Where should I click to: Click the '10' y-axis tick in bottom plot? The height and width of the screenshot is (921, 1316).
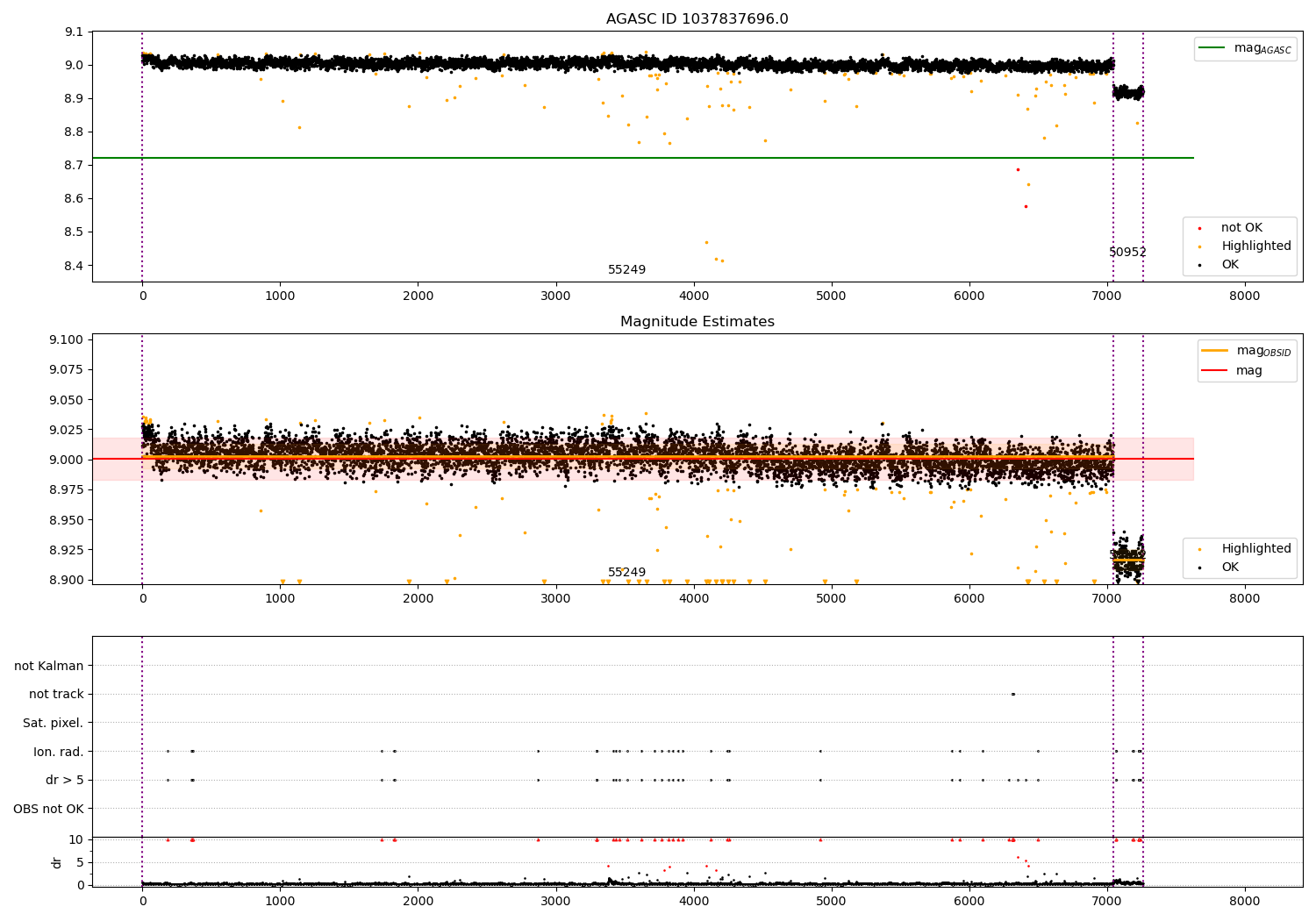(76, 840)
